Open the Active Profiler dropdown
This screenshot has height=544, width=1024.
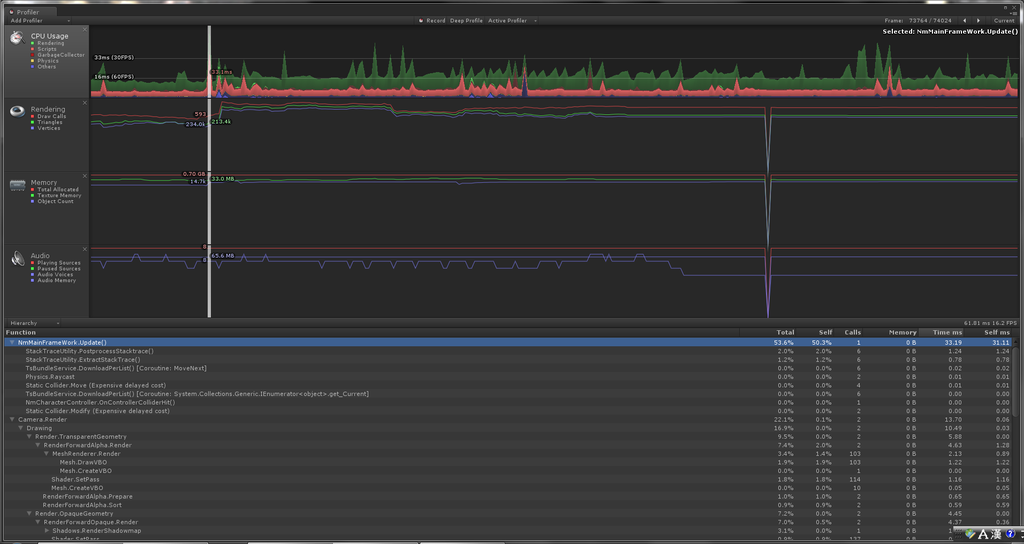point(513,20)
